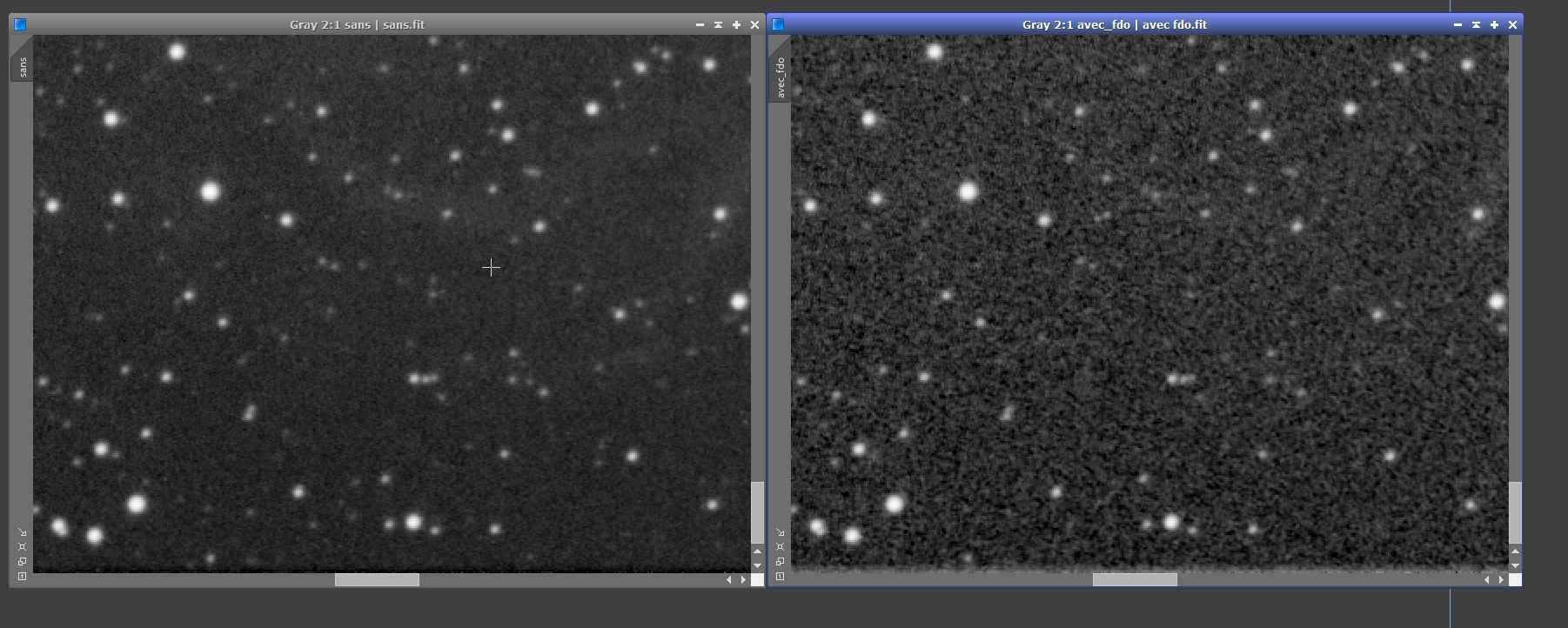Click the scroll up arrow in avec_fdo window

tap(1515, 551)
